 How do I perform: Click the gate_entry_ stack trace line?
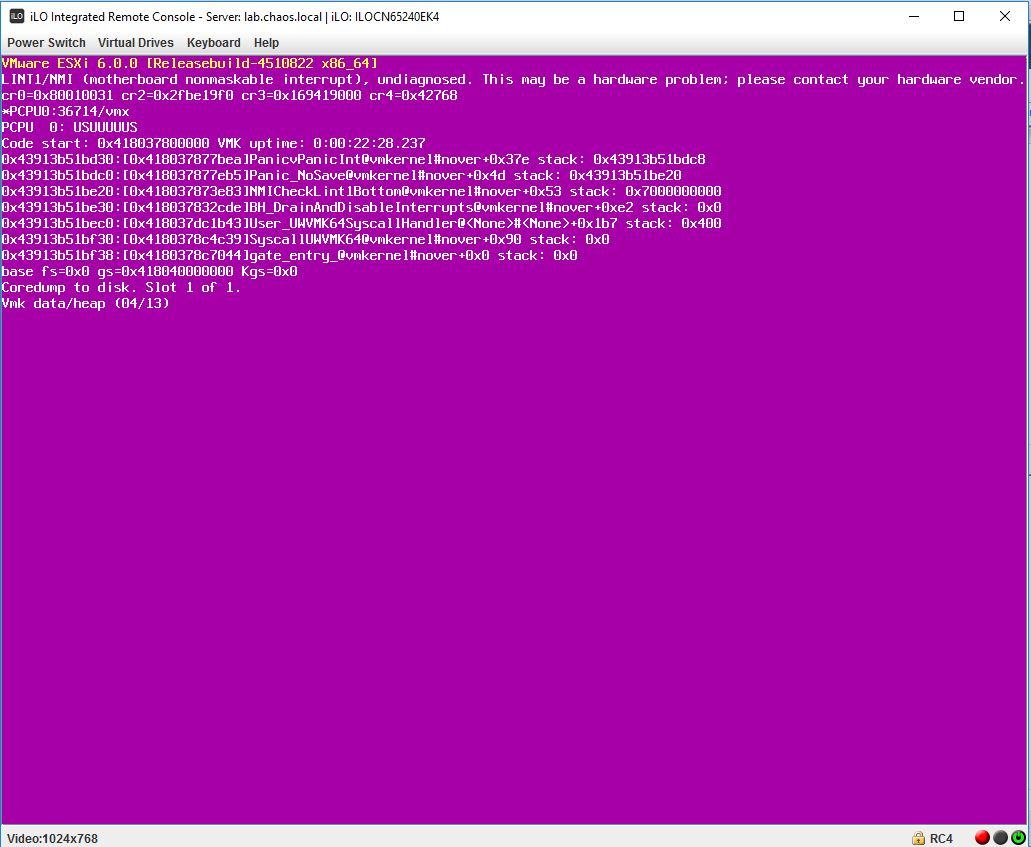click(289, 255)
